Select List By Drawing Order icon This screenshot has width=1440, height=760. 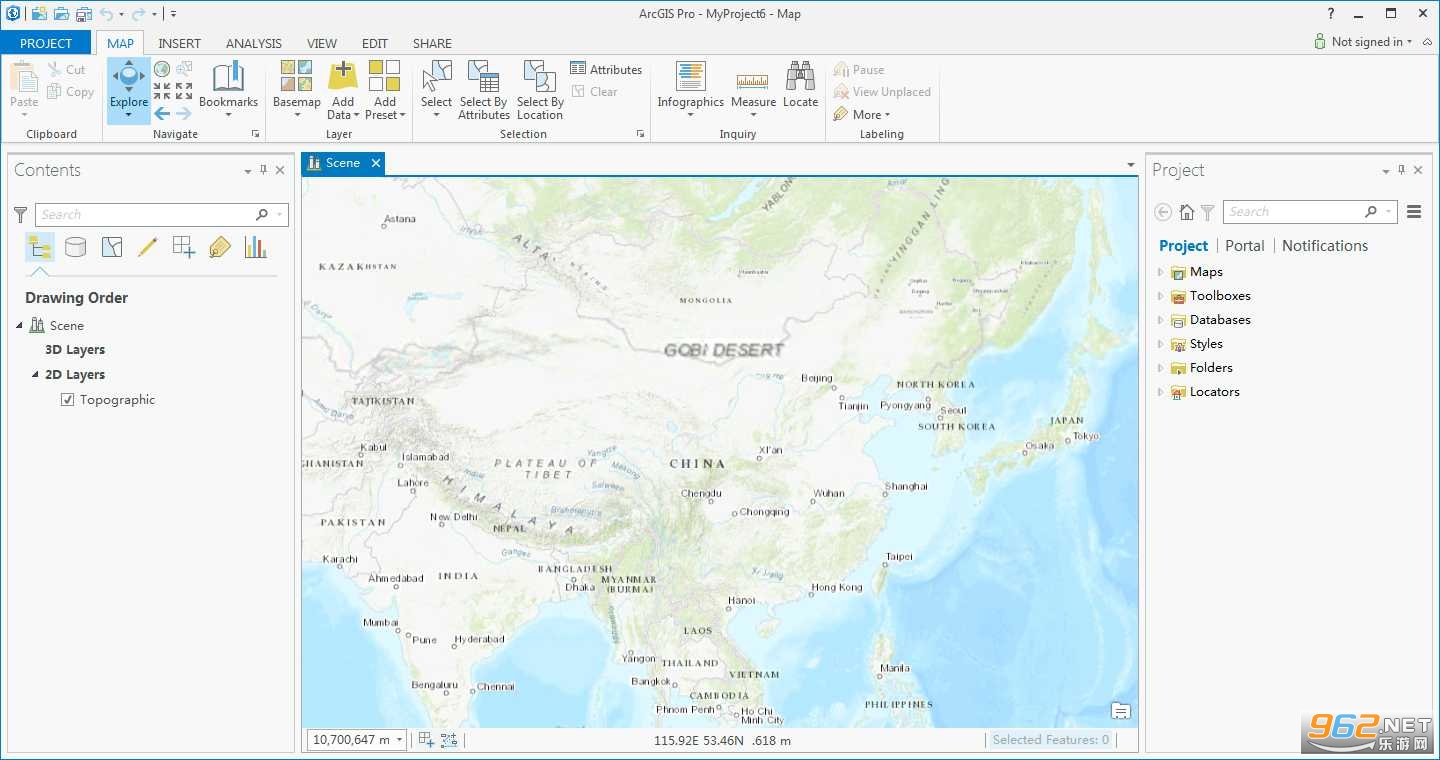pyautogui.click(x=40, y=247)
